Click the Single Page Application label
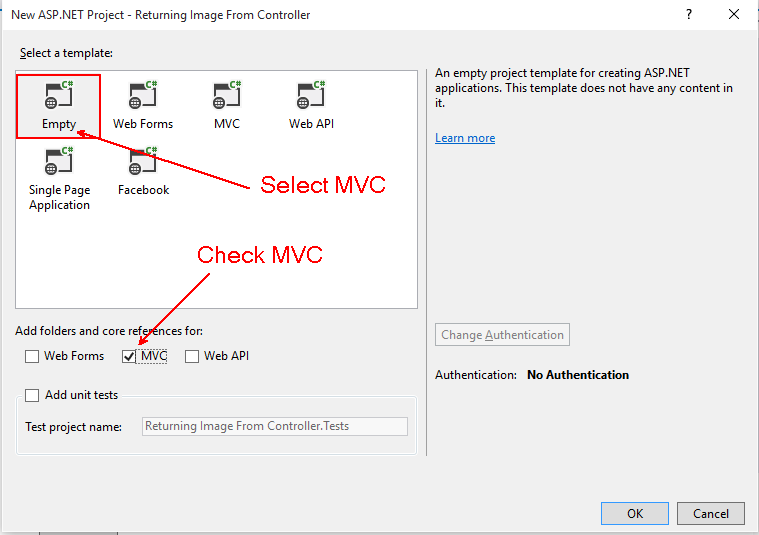The image size is (759, 535). coord(59,197)
